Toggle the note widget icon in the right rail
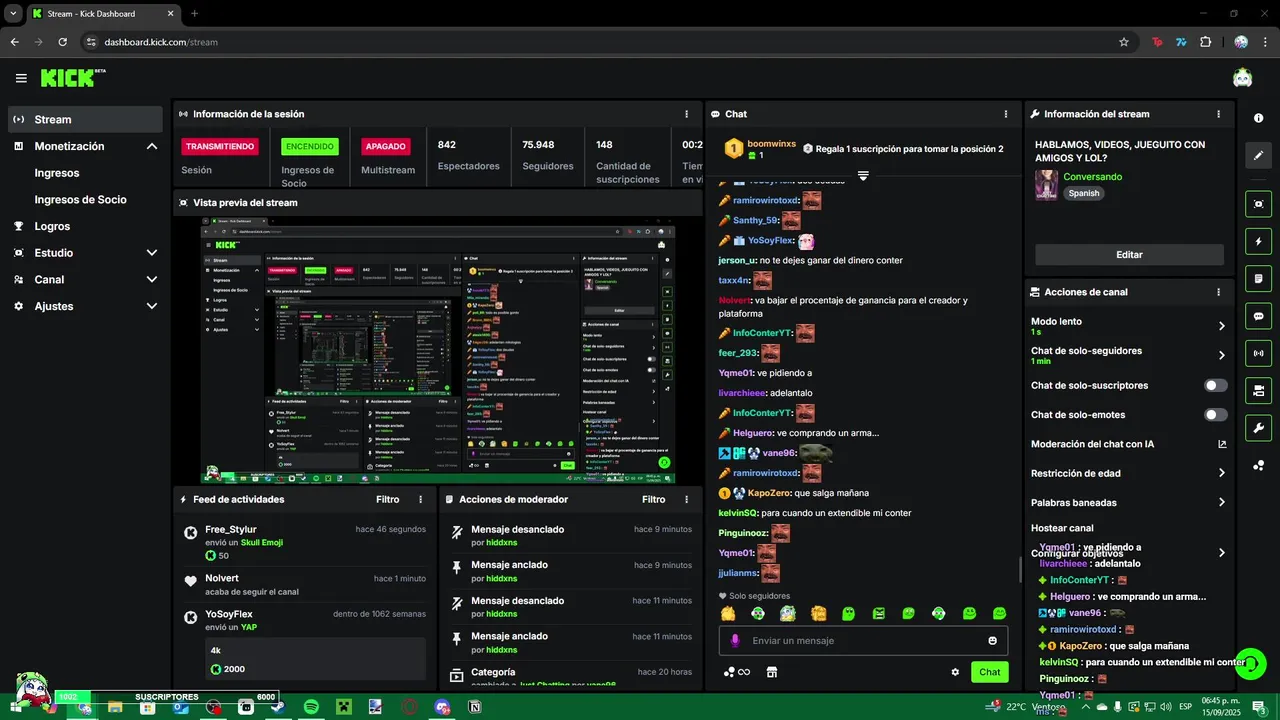 (1258, 278)
